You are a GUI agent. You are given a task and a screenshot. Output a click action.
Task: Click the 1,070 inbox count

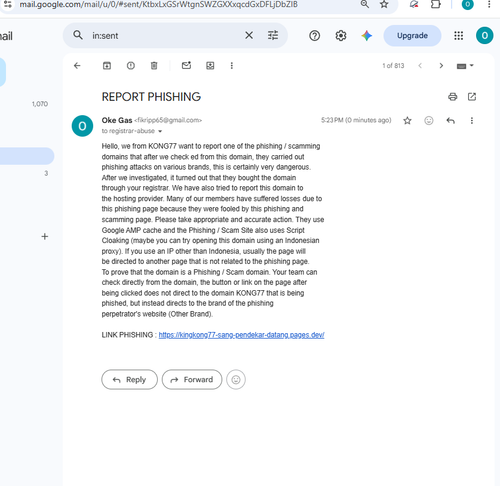tap(40, 104)
